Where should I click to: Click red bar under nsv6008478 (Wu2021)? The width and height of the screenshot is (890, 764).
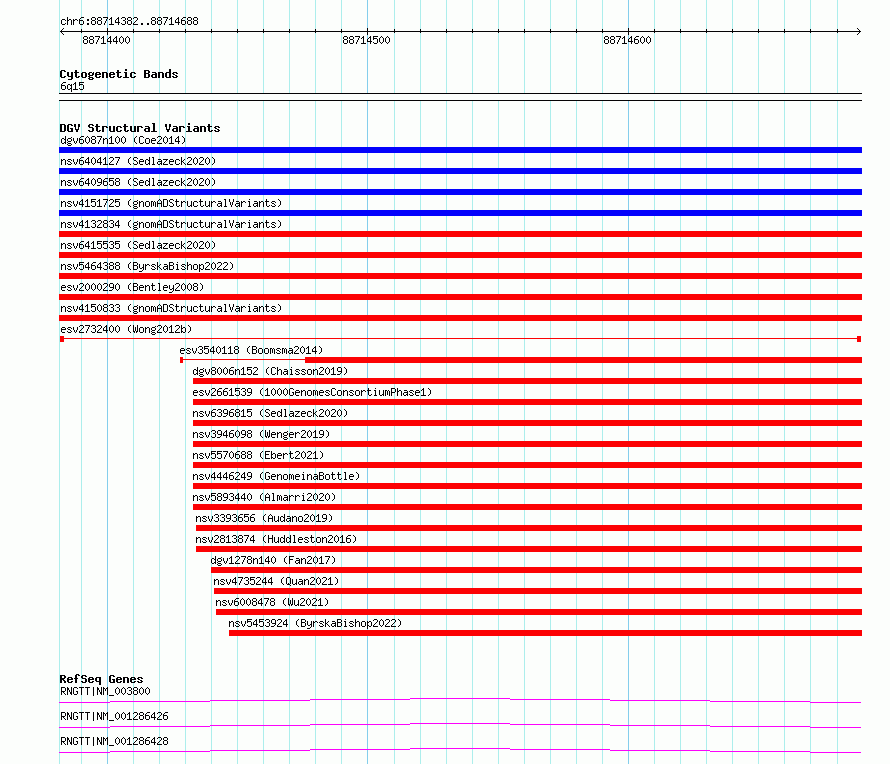coord(539,612)
